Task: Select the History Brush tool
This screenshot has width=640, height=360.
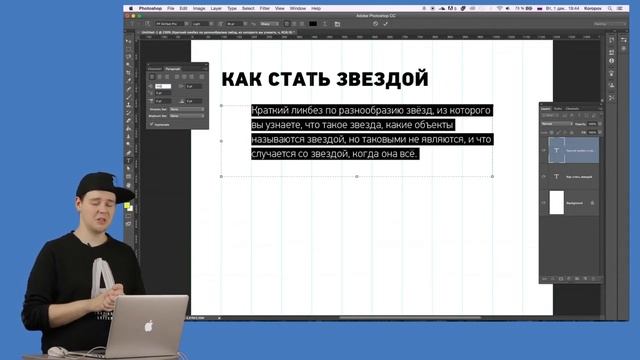Action: pyautogui.click(x=129, y=112)
